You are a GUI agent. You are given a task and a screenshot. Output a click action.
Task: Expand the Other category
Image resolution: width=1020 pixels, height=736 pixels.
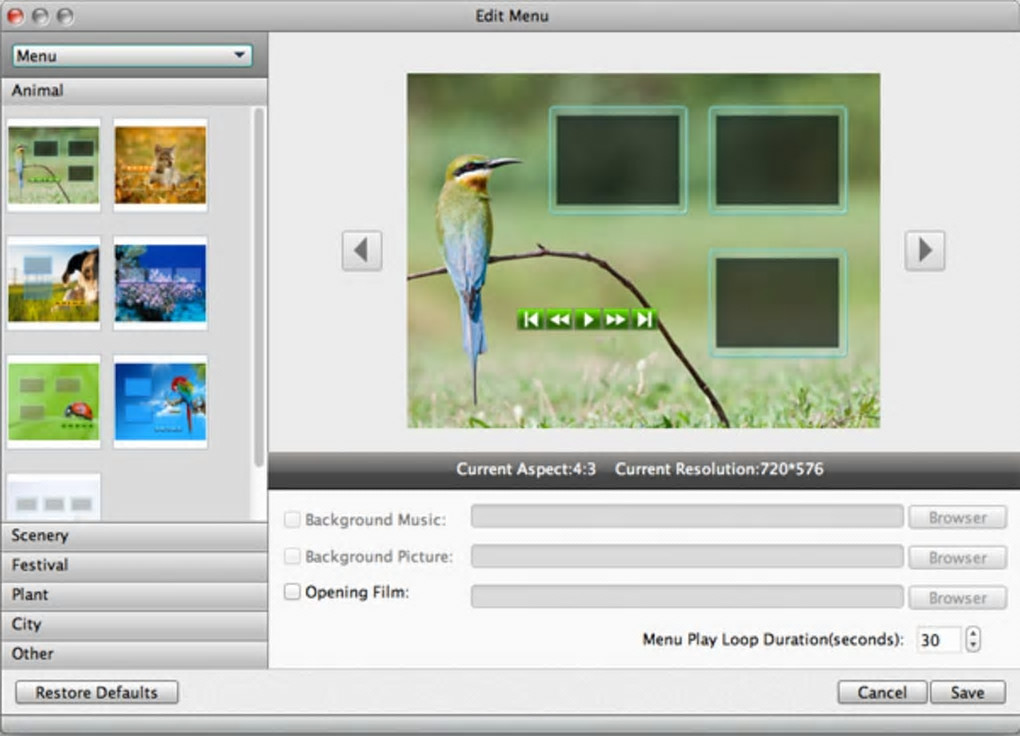click(134, 654)
